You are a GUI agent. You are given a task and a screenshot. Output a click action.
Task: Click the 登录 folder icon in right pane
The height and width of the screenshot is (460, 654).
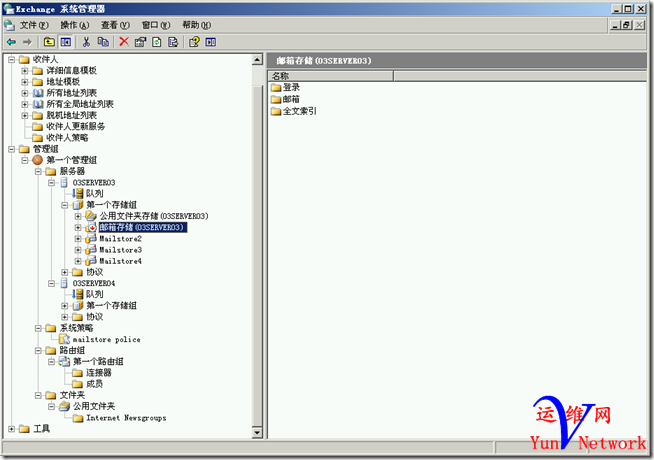click(276, 88)
